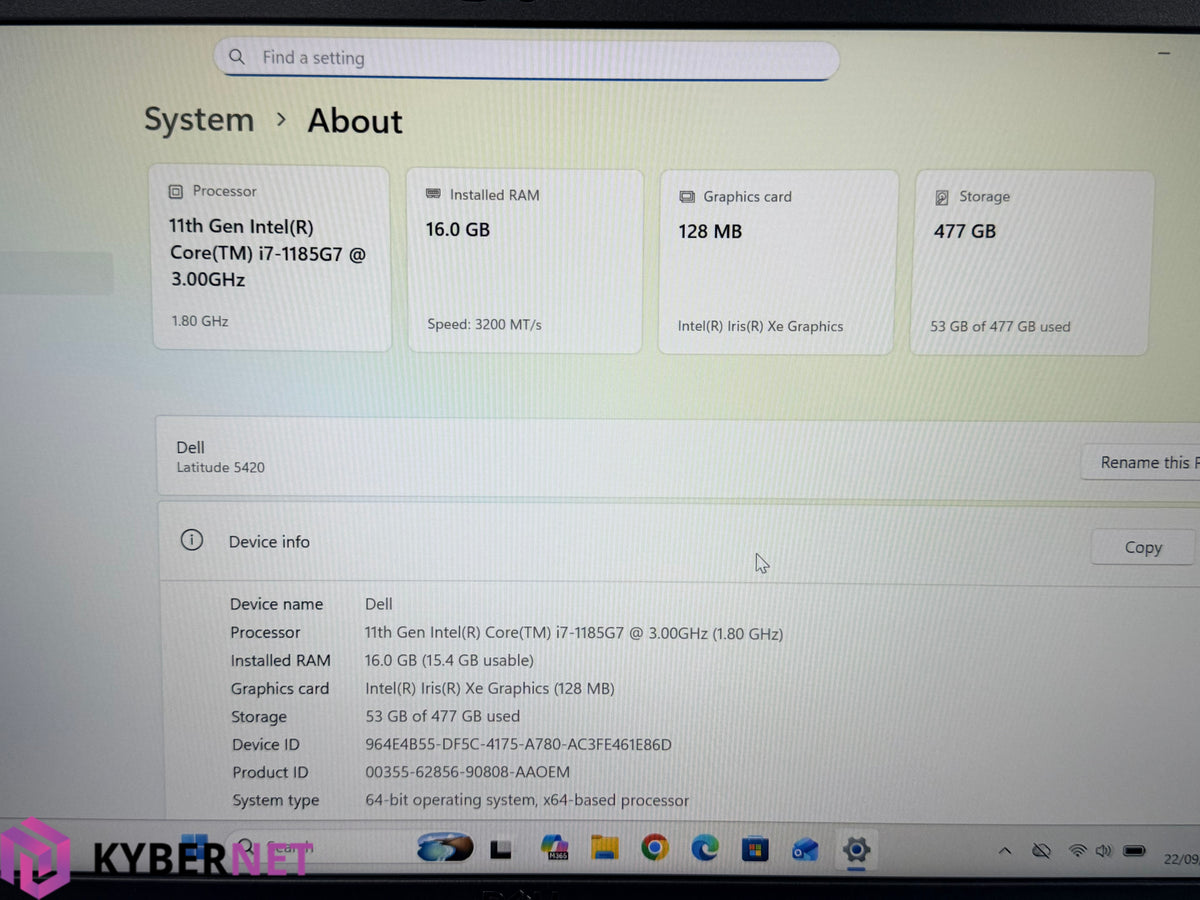This screenshot has height=900, width=1200.
Task: Click the search magnifier icon in settings
Action: [x=237, y=57]
